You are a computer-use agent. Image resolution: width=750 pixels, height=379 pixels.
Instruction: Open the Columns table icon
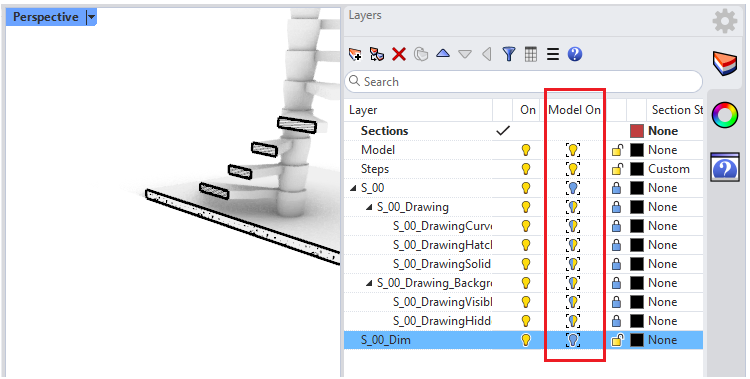(531, 54)
